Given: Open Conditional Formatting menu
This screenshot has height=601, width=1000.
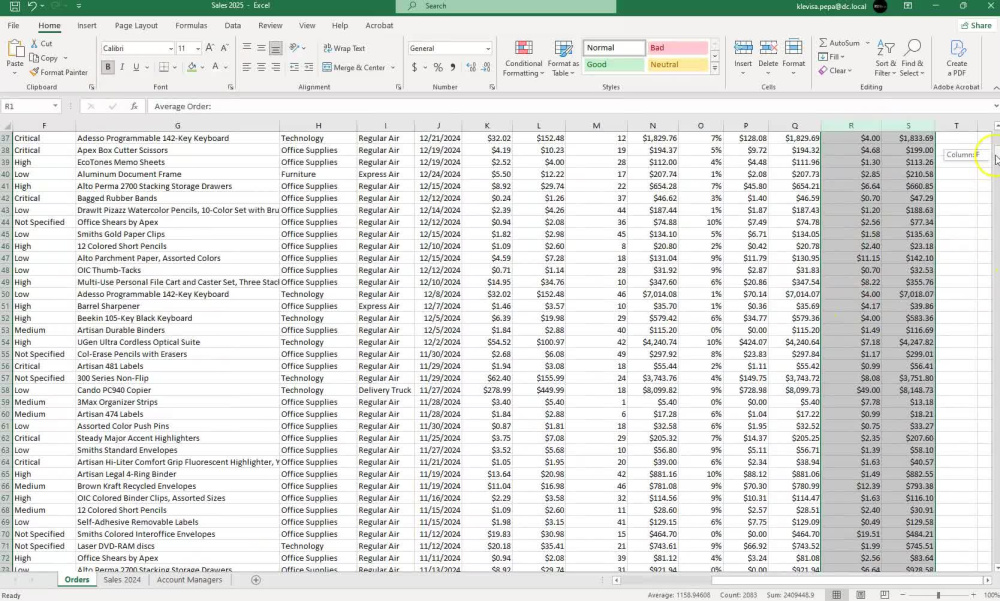Looking at the screenshot, I should pos(524,58).
